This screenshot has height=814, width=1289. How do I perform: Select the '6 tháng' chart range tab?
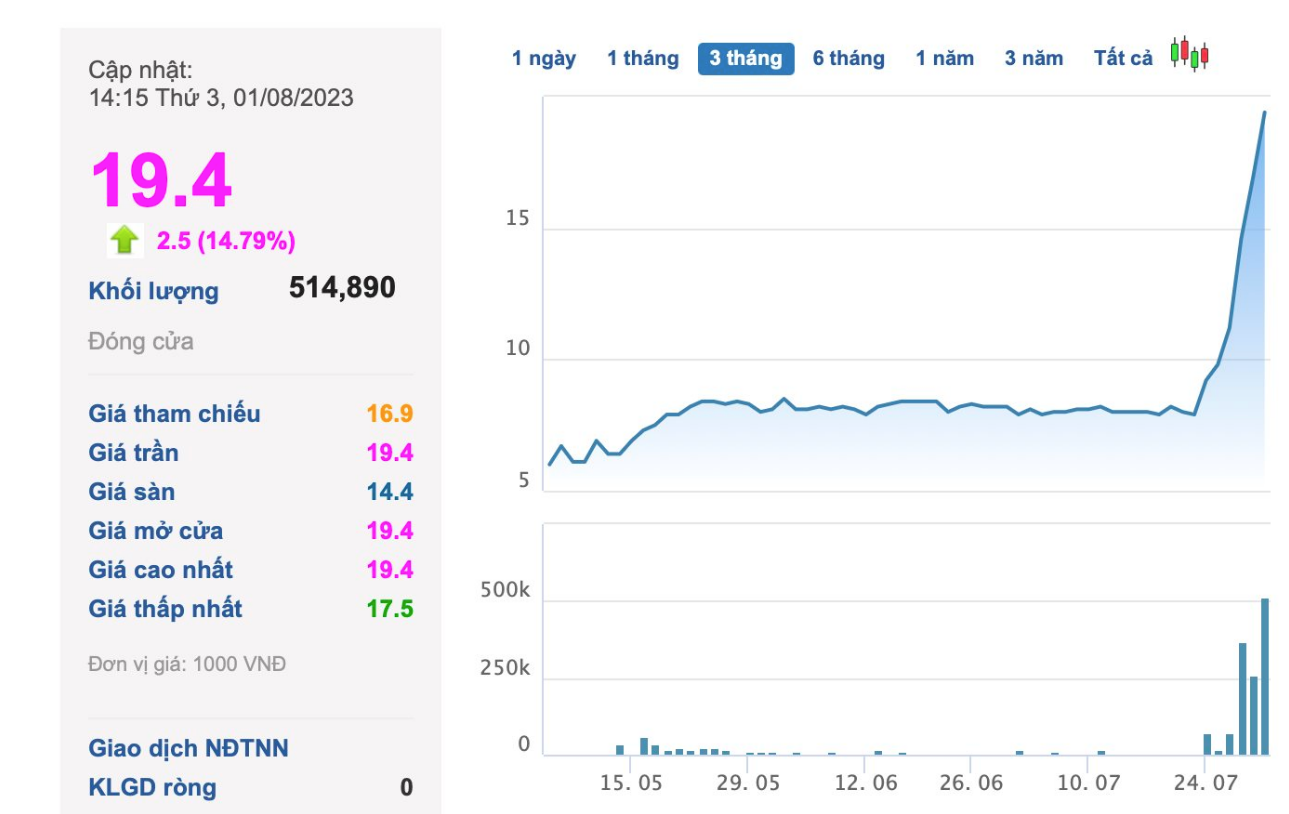(x=849, y=59)
